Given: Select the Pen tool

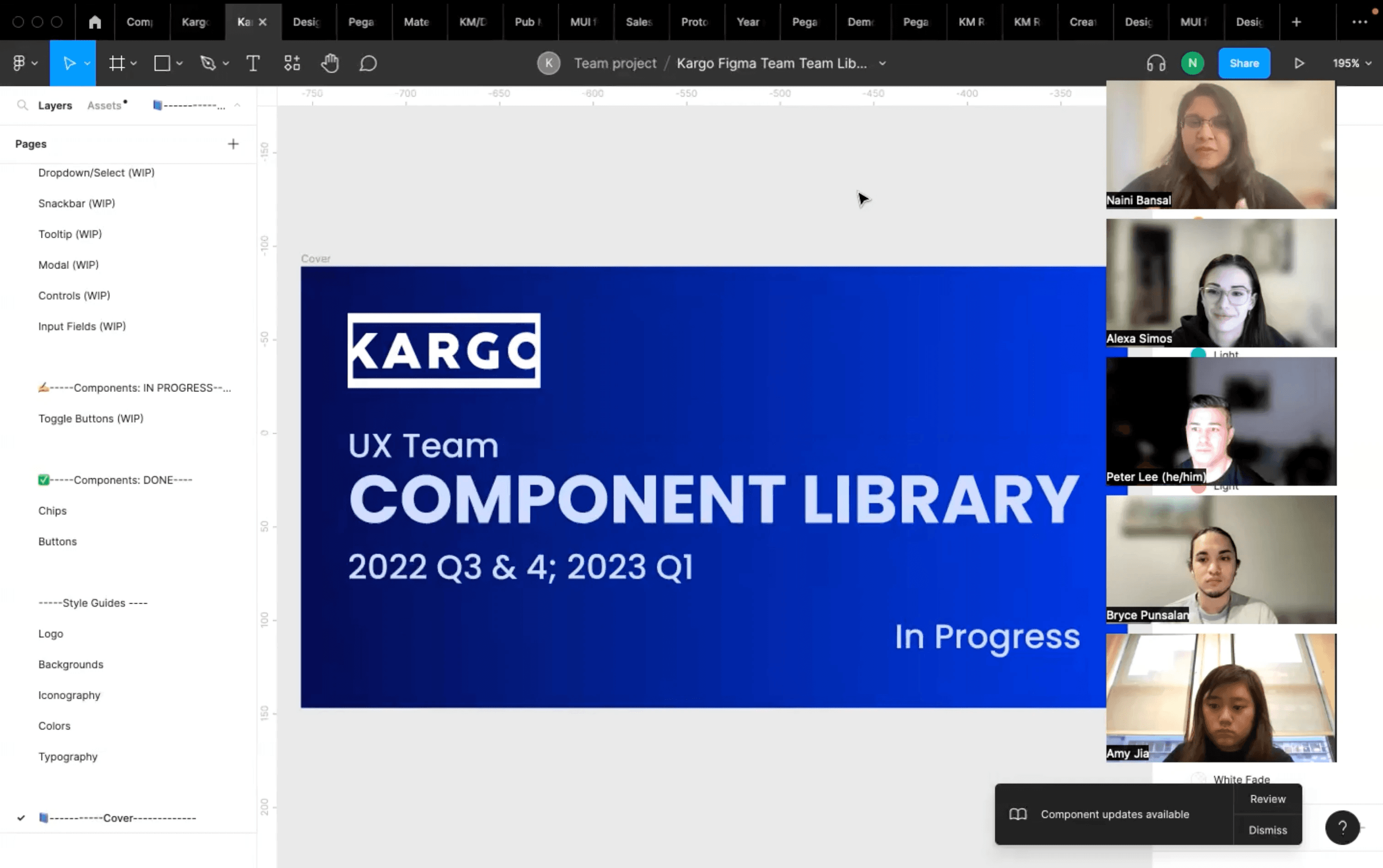Looking at the screenshot, I should click(208, 63).
